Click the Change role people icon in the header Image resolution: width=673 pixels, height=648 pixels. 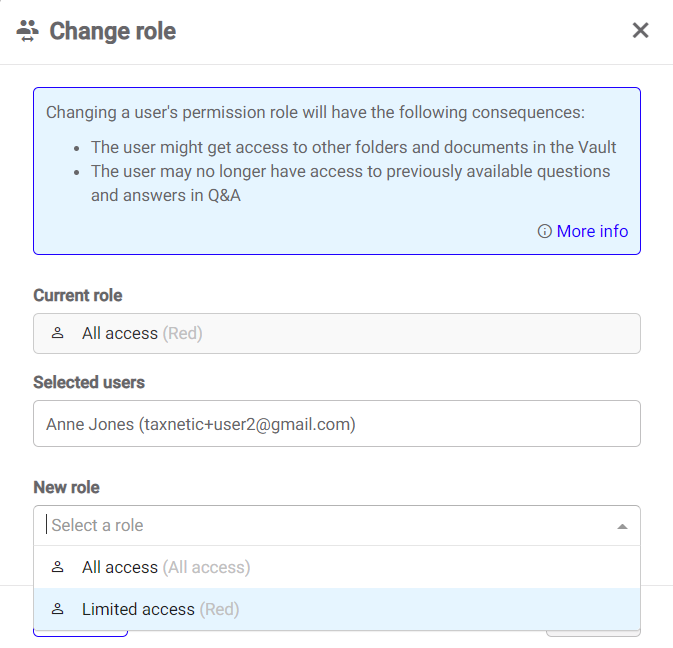click(28, 31)
